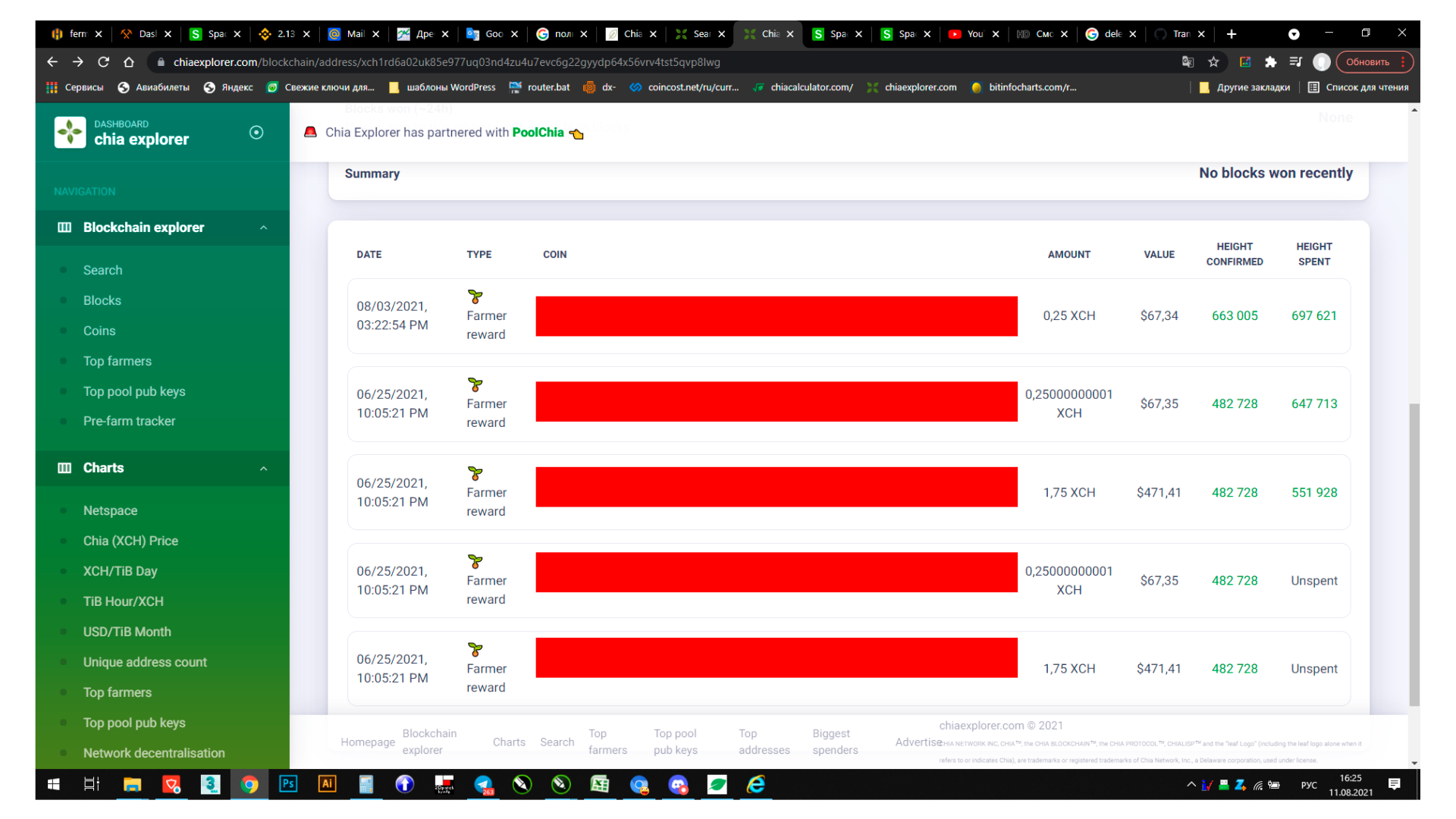
Task: Open spent height 551 928 link
Action: [1313, 492]
